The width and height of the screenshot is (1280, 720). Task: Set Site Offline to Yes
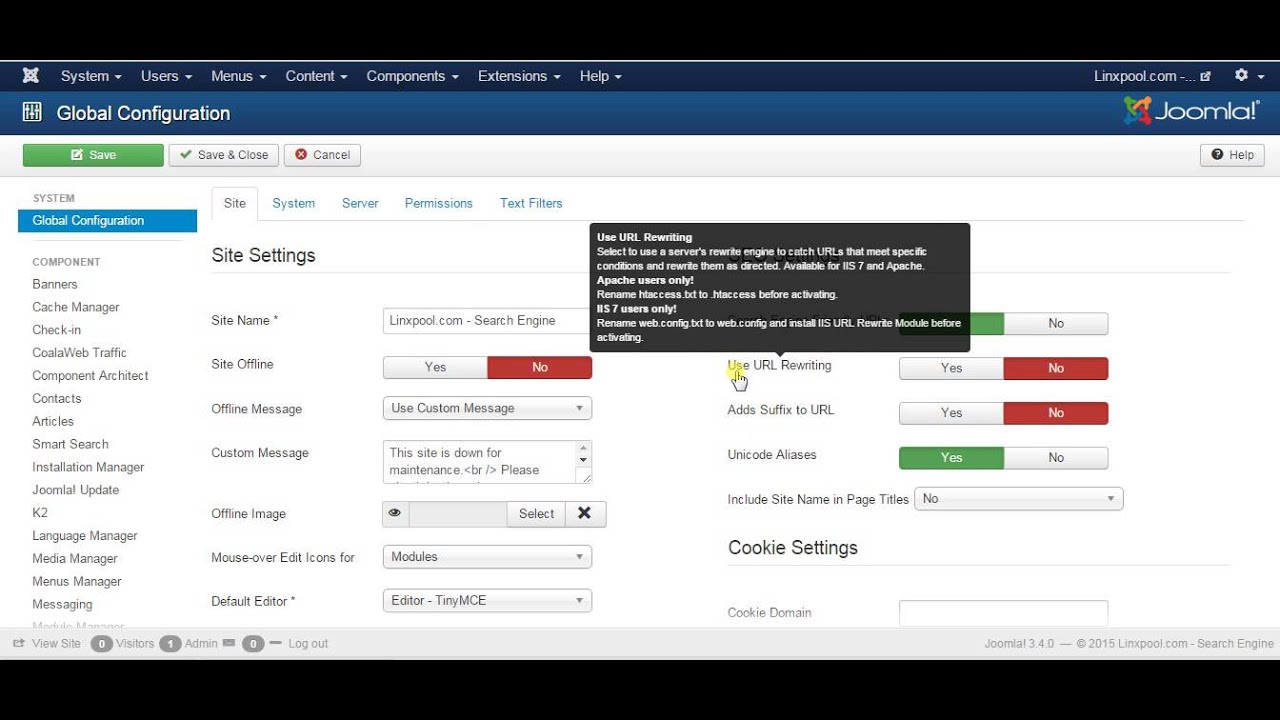[x=435, y=367]
